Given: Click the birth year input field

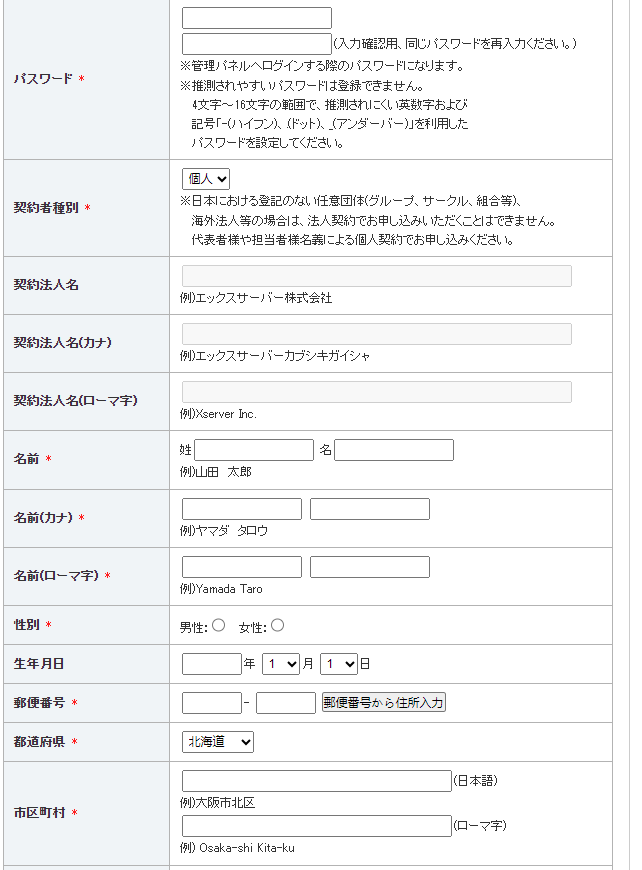Looking at the screenshot, I should (x=212, y=663).
